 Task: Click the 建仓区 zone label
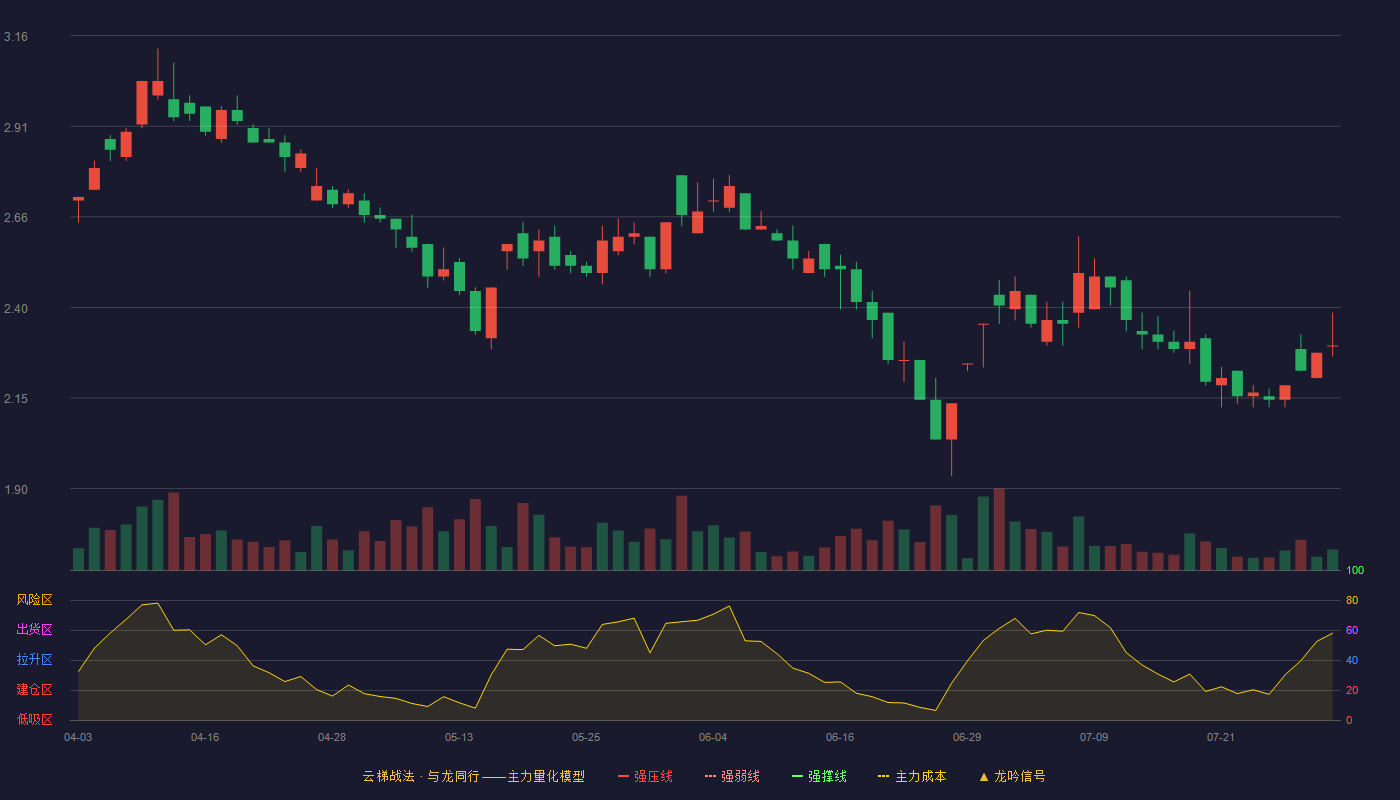[34, 690]
